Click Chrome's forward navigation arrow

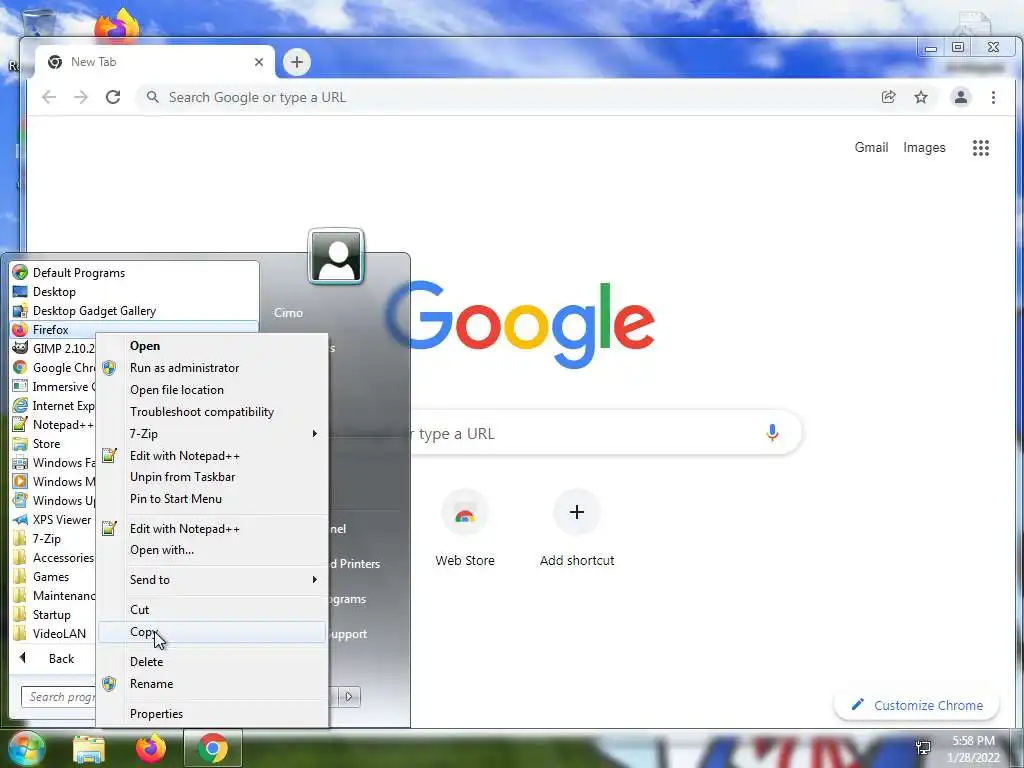click(81, 97)
